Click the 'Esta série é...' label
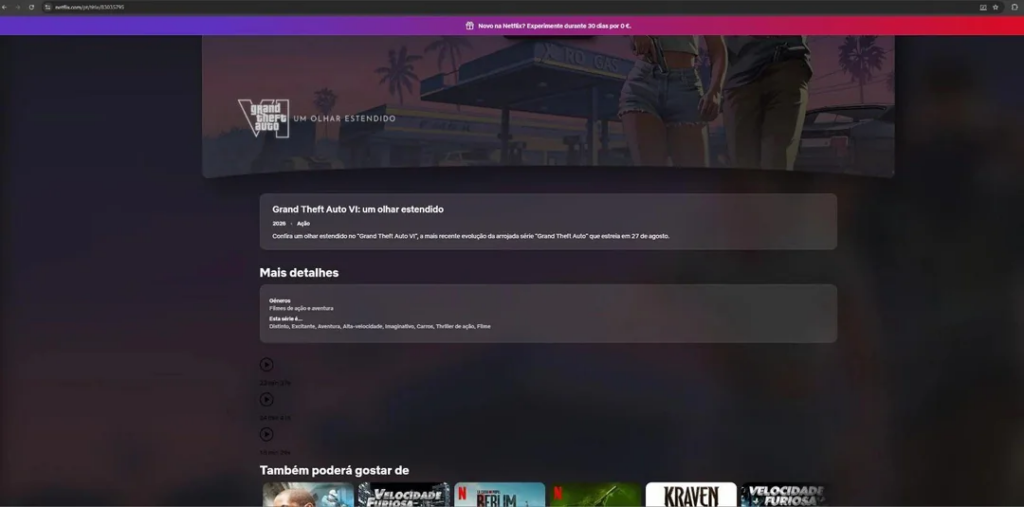 tap(285, 319)
